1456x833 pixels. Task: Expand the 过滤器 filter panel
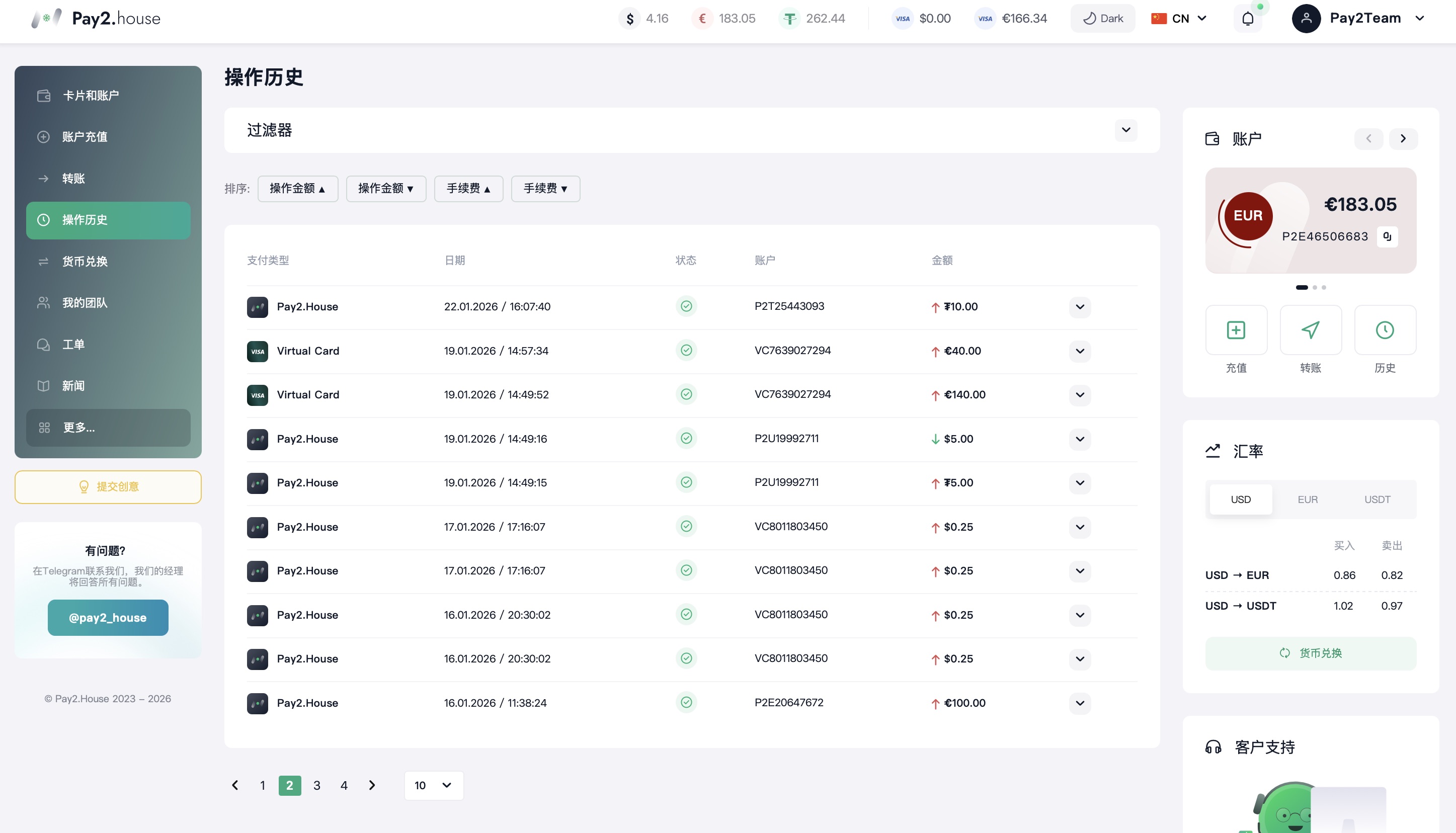1125,130
